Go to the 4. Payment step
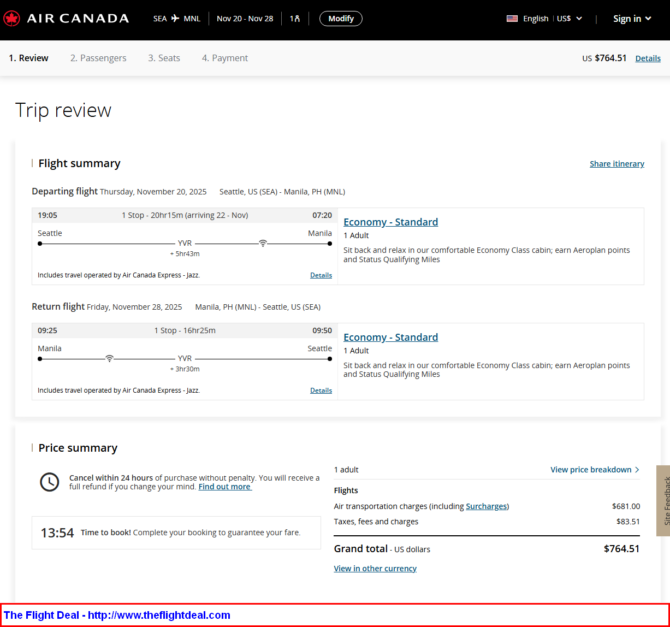 (x=225, y=58)
